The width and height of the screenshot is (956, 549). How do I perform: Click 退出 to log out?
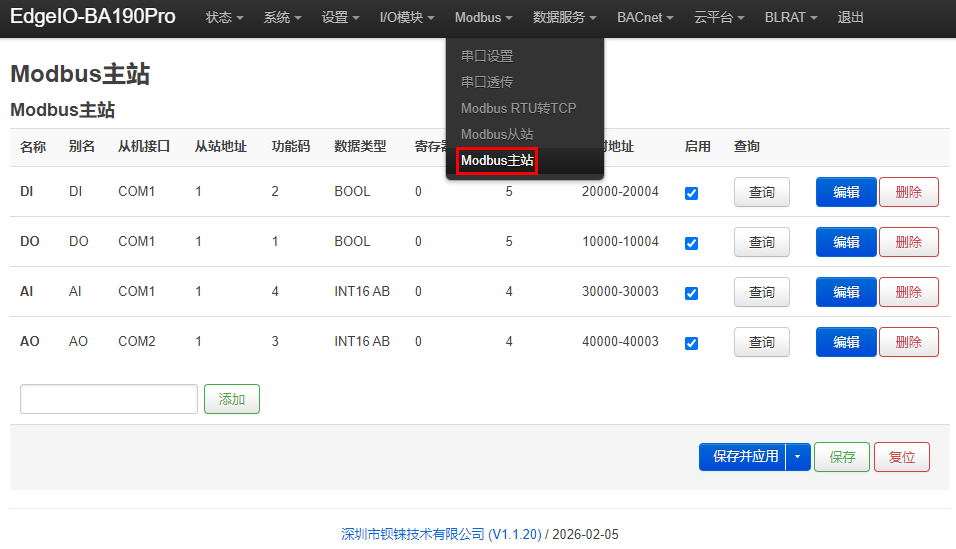851,18
